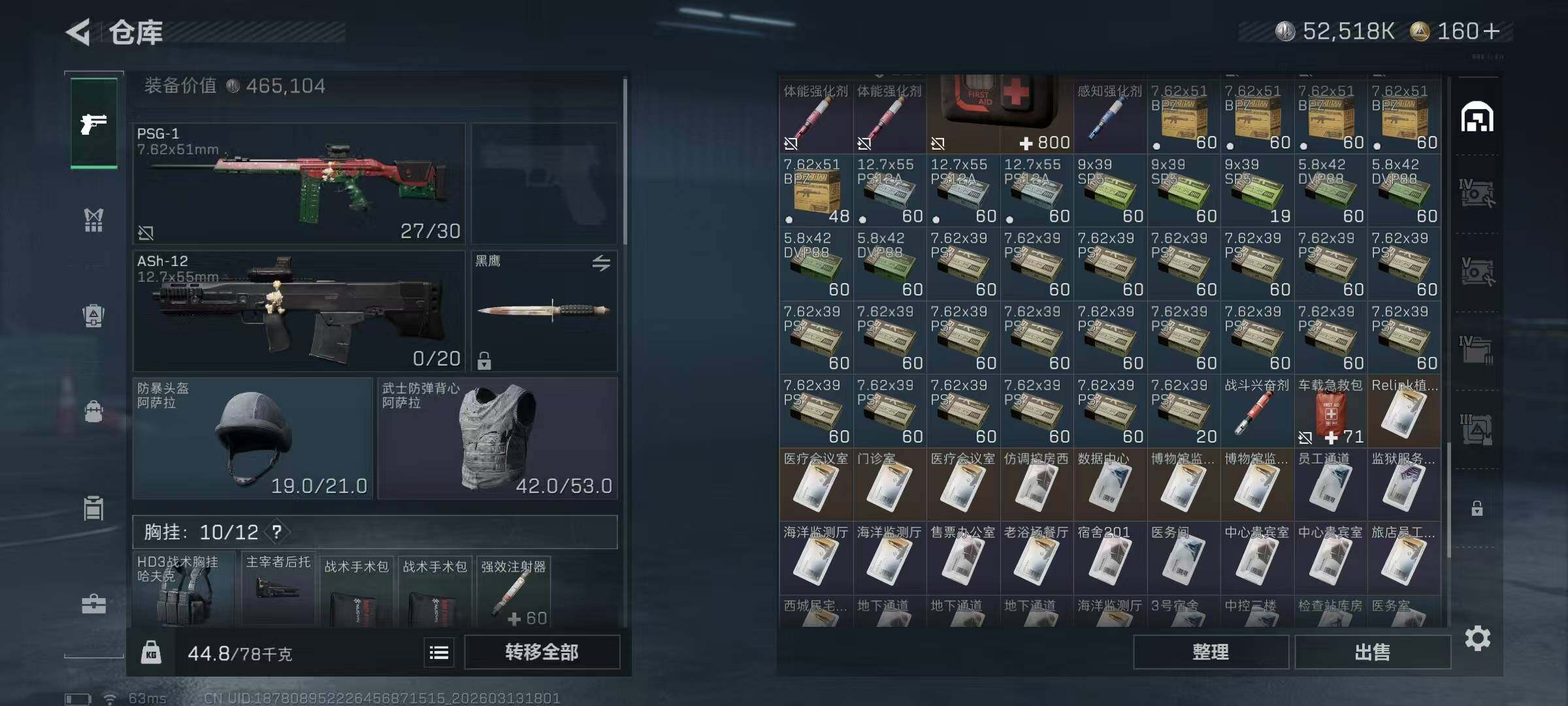This screenshot has width=1568, height=706.
Task: Click the 整理 organize button
Action: pos(1211,652)
